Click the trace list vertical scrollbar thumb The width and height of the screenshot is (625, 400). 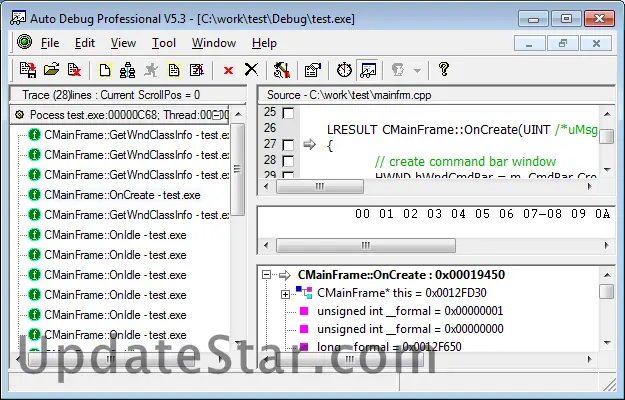pyautogui.click(x=238, y=169)
